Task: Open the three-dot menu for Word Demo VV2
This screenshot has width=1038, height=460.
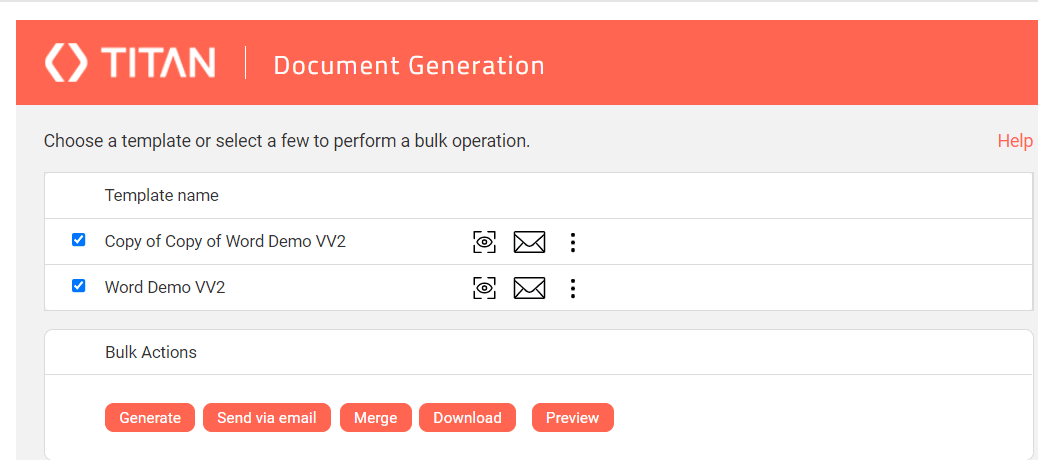Action: (573, 288)
